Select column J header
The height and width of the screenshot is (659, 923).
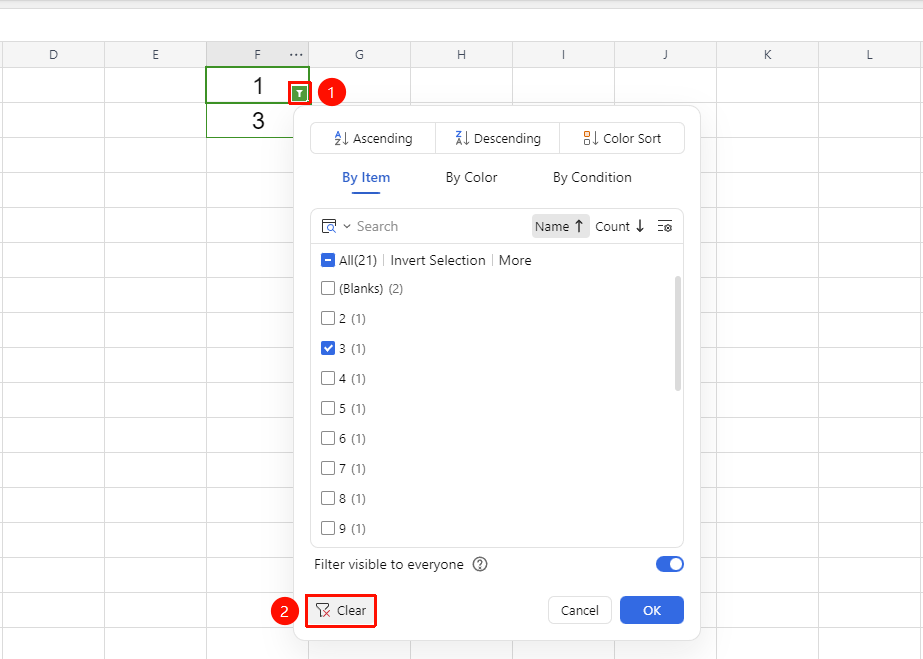pyautogui.click(x=665, y=55)
